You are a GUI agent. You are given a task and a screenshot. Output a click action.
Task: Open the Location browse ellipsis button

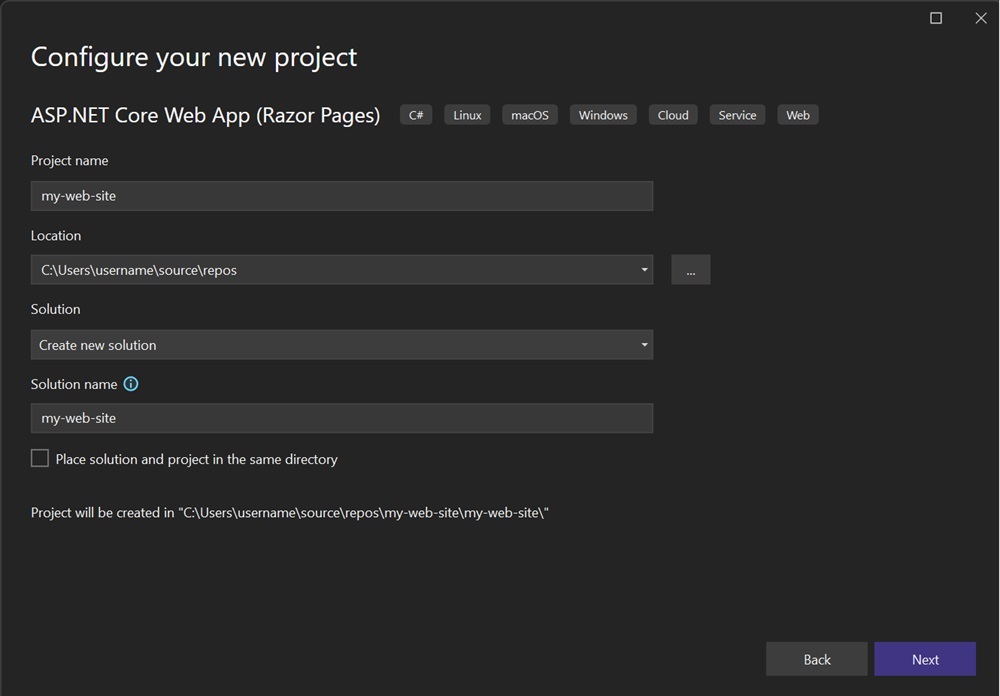(x=691, y=270)
